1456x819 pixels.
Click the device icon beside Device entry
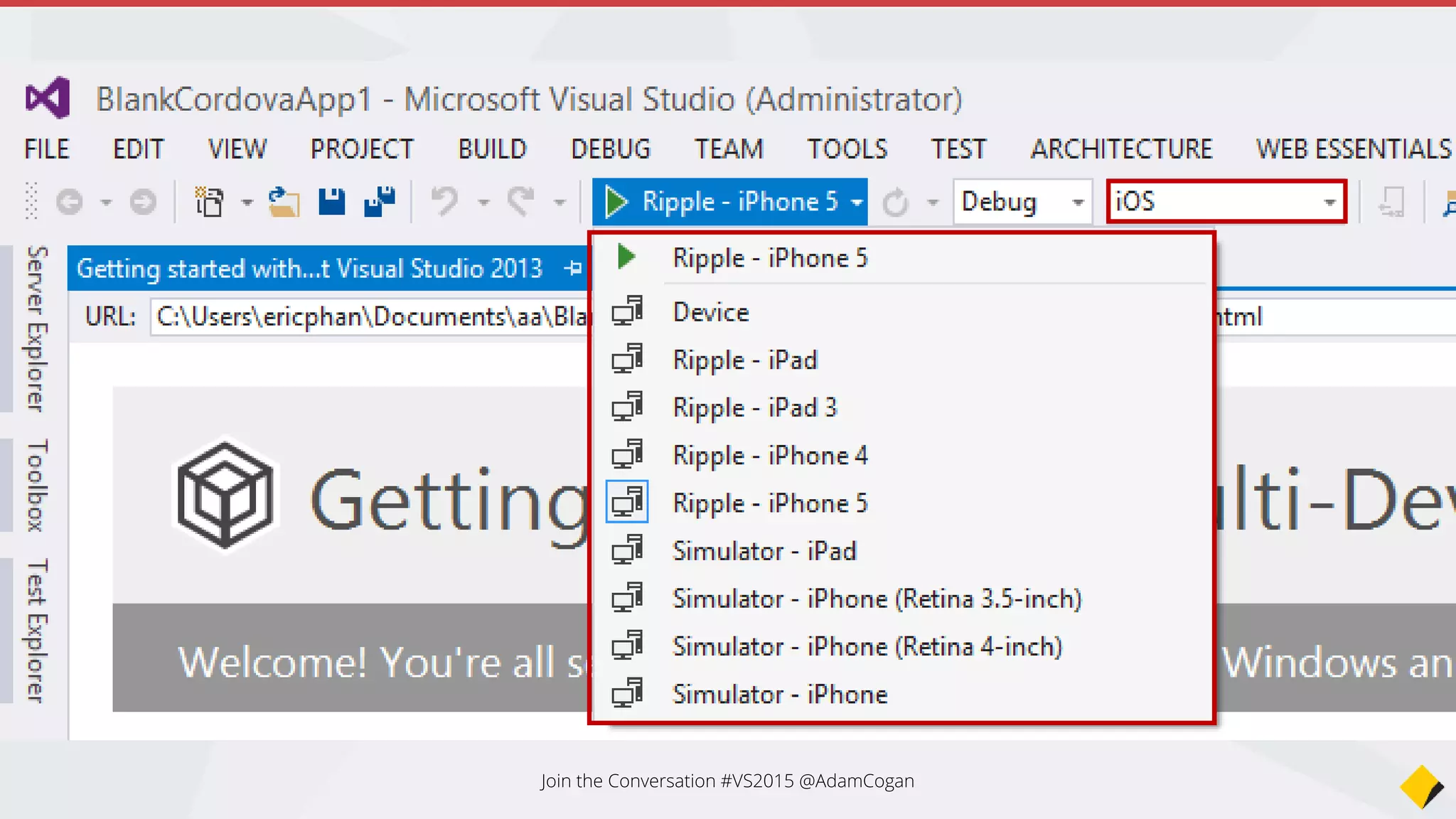pyautogui.click(x=627, y=311)
